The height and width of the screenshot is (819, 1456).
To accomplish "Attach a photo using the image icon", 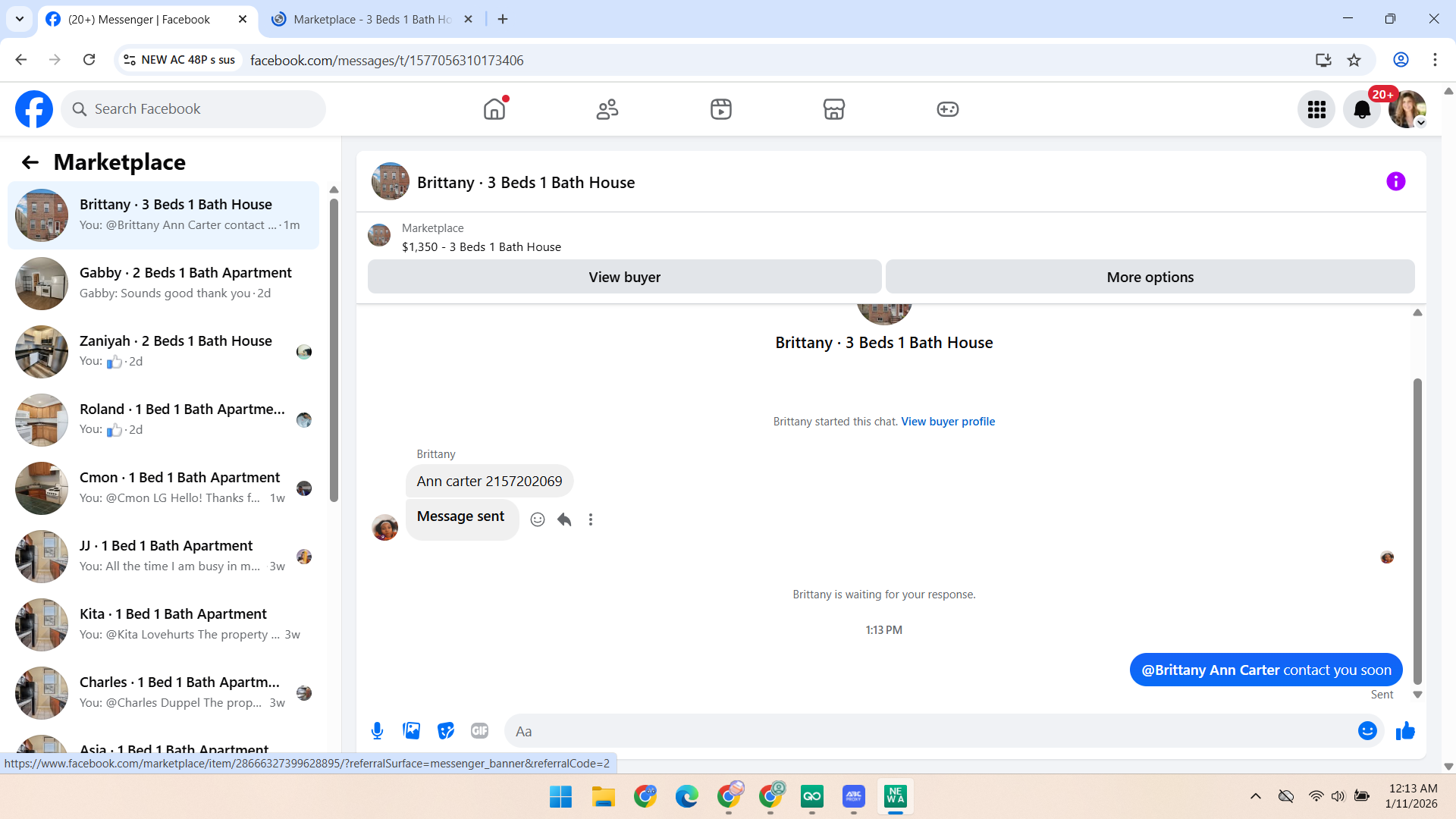I will [411, 731].
